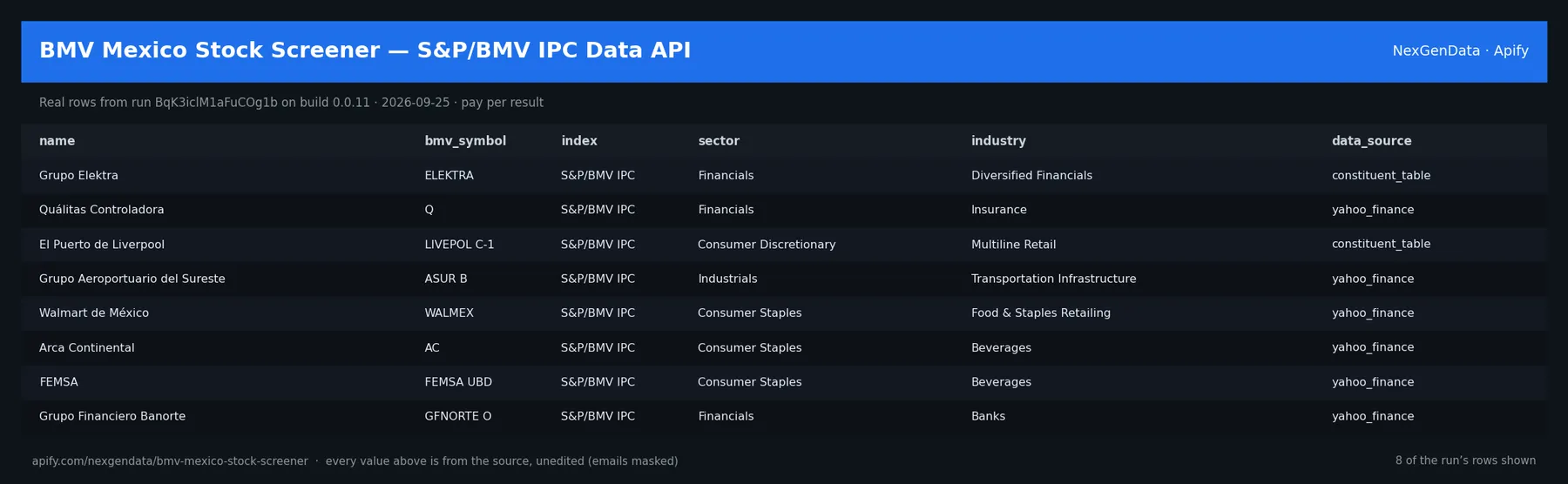This screenshot has width=1568, height=484.
Task: Click the 'Banks' industry cell
Action: [988, 416]
